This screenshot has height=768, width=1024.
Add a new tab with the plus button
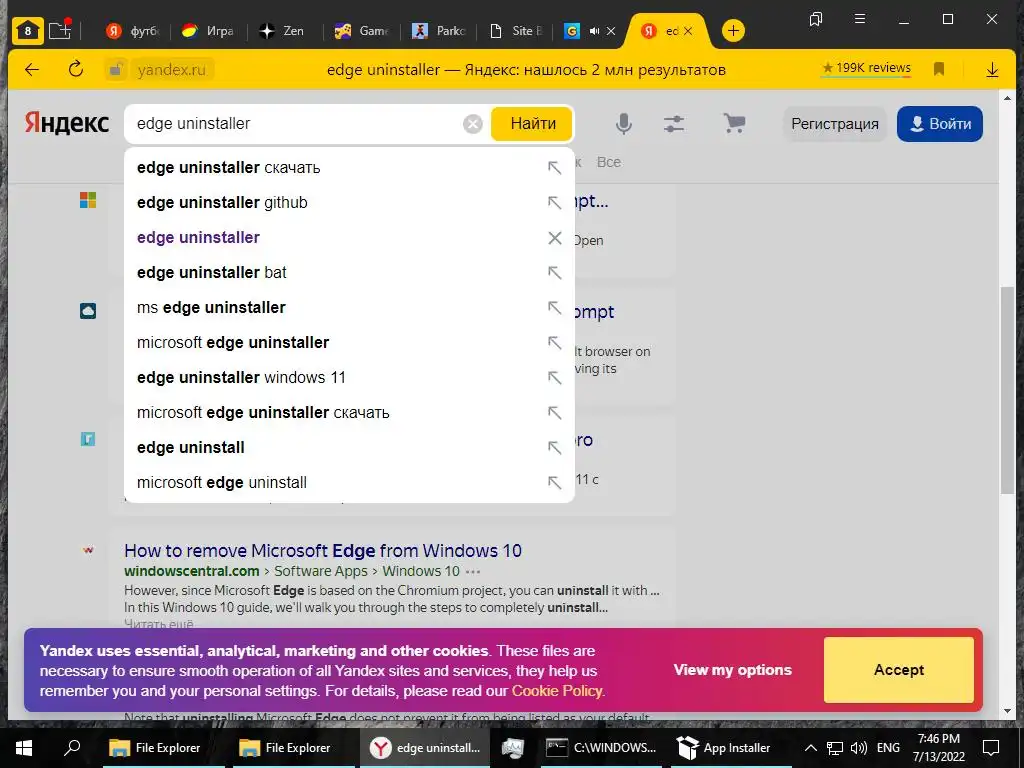click(733, 31)
